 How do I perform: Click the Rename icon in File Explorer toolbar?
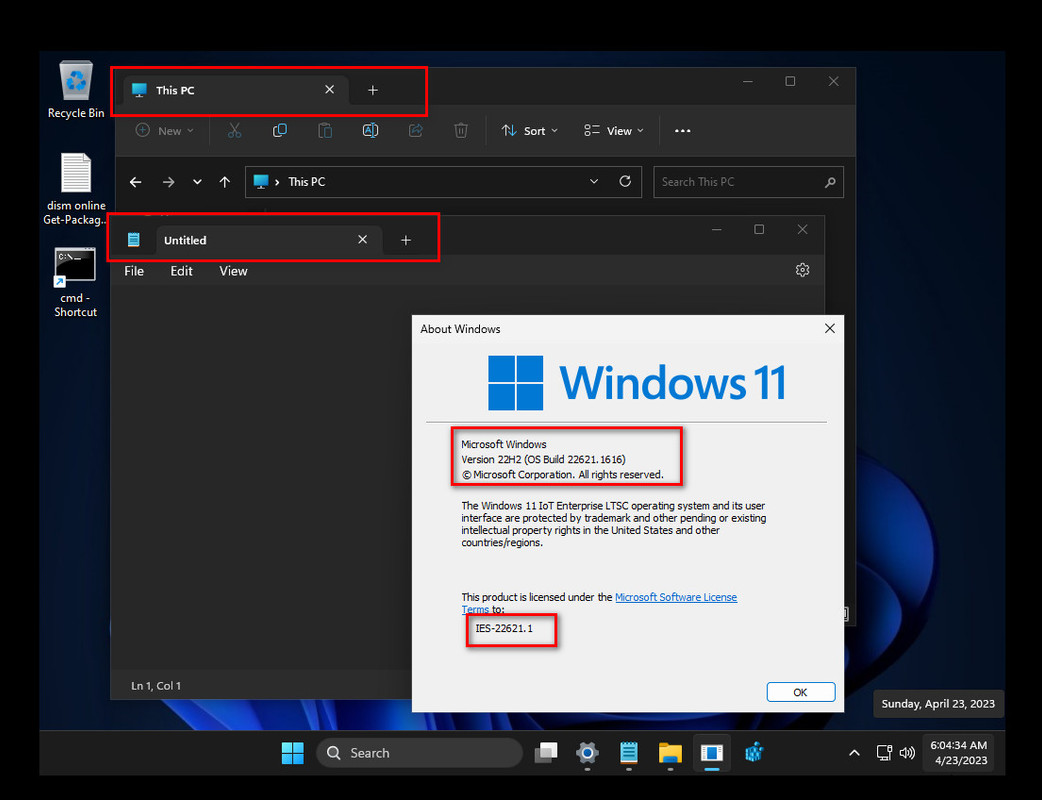370,131
